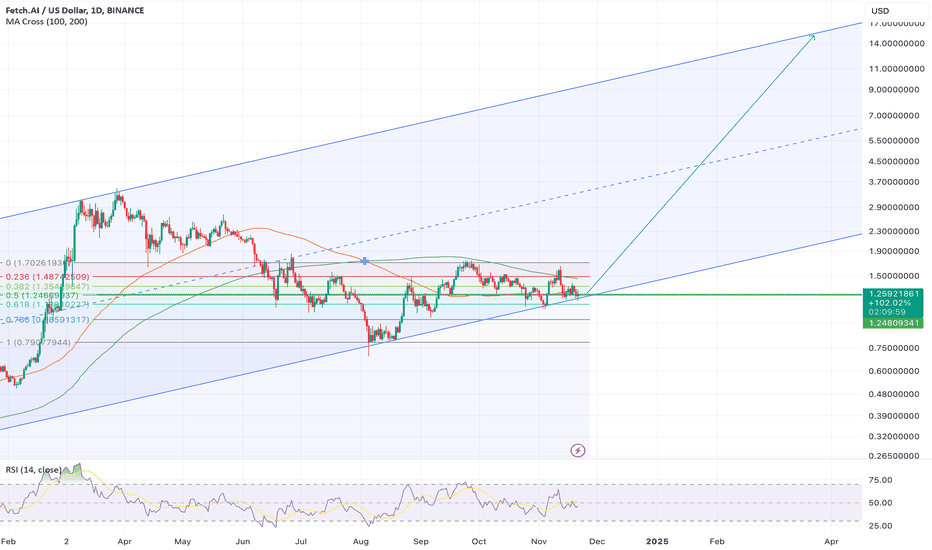
Task: Click the Sep label on time axis
Action: tap(421, 542)
